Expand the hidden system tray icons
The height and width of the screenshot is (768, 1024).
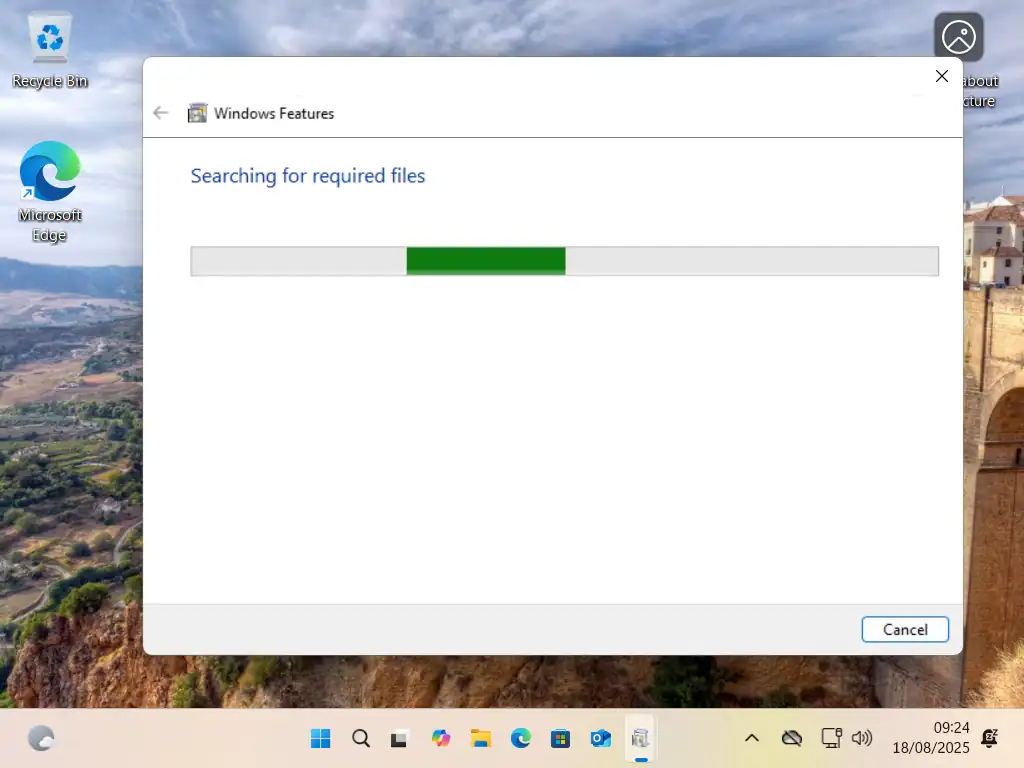tap(752, 739)
